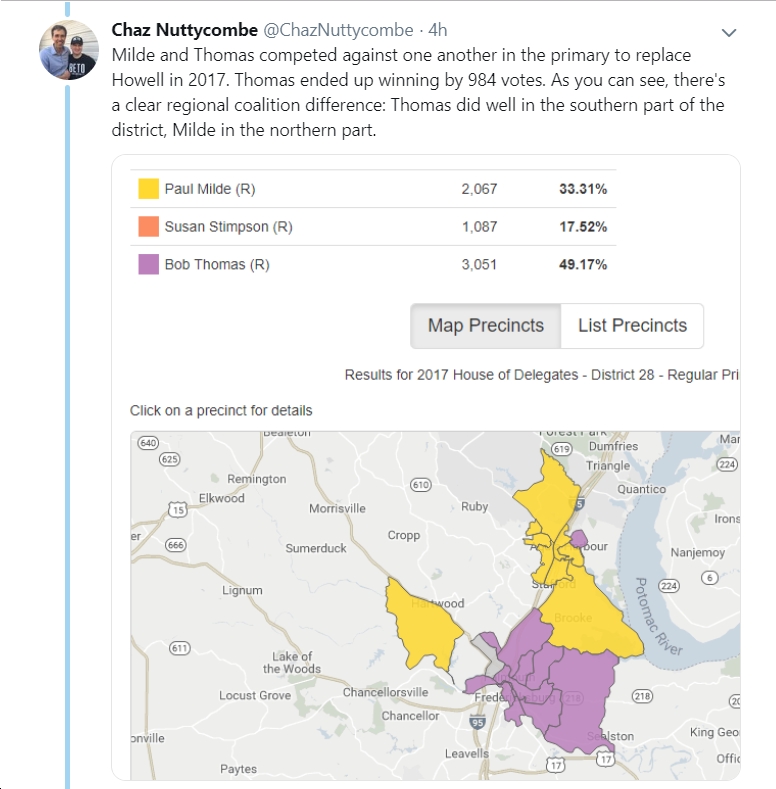
Task: Select the Paul Milde (R) results row
Action: tap(373, 189)
